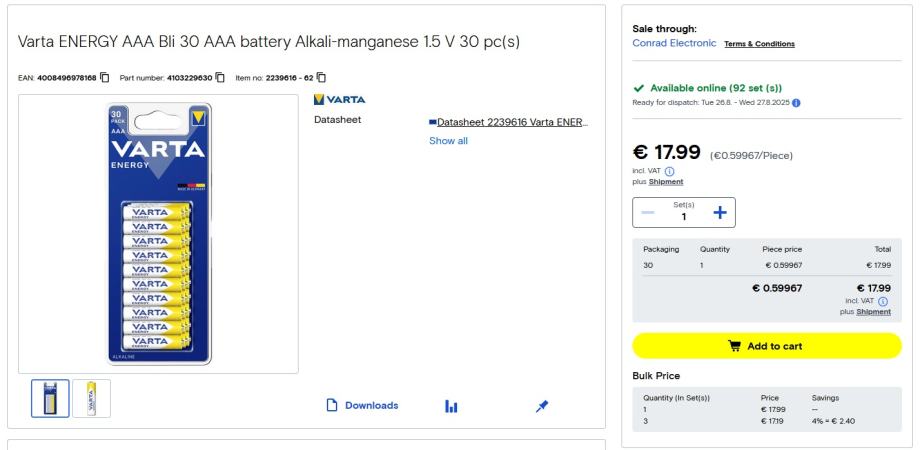Screen dimensions: 920x450
Task: Click the Varta brand logo
Action: [x=339, y=99]
